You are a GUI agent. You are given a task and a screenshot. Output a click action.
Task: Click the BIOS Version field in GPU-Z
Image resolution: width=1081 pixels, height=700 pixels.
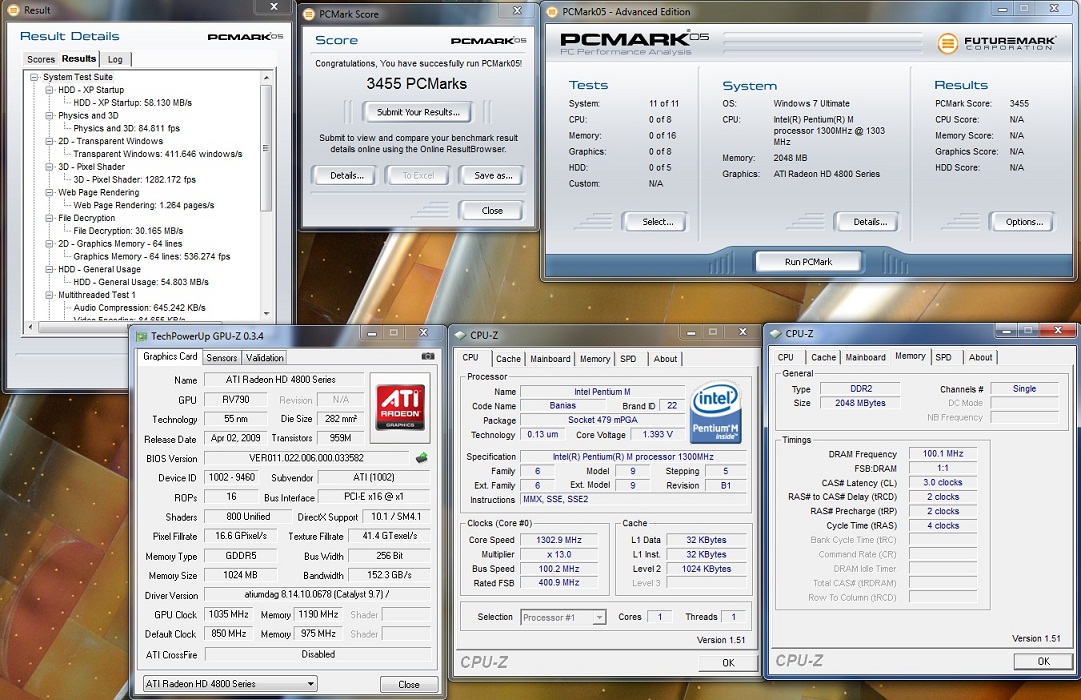coord(306,458)
